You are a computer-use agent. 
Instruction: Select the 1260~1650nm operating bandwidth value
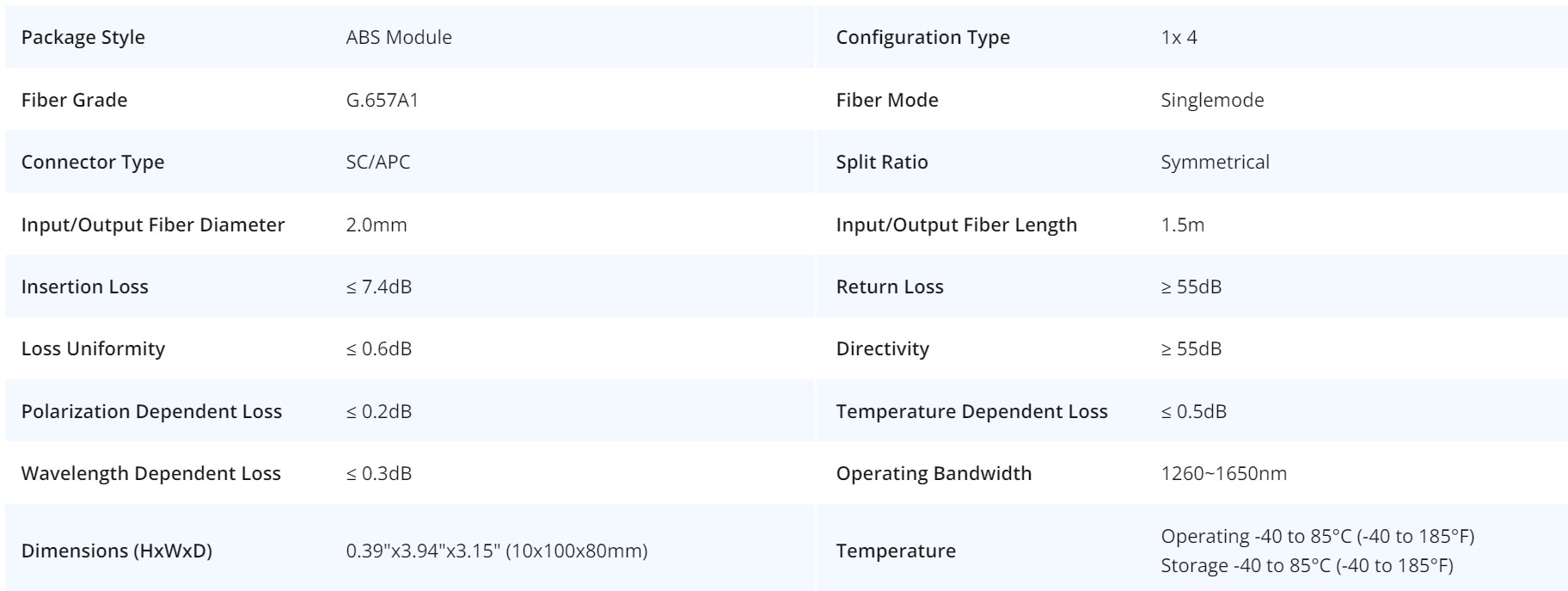[1223, 473]
